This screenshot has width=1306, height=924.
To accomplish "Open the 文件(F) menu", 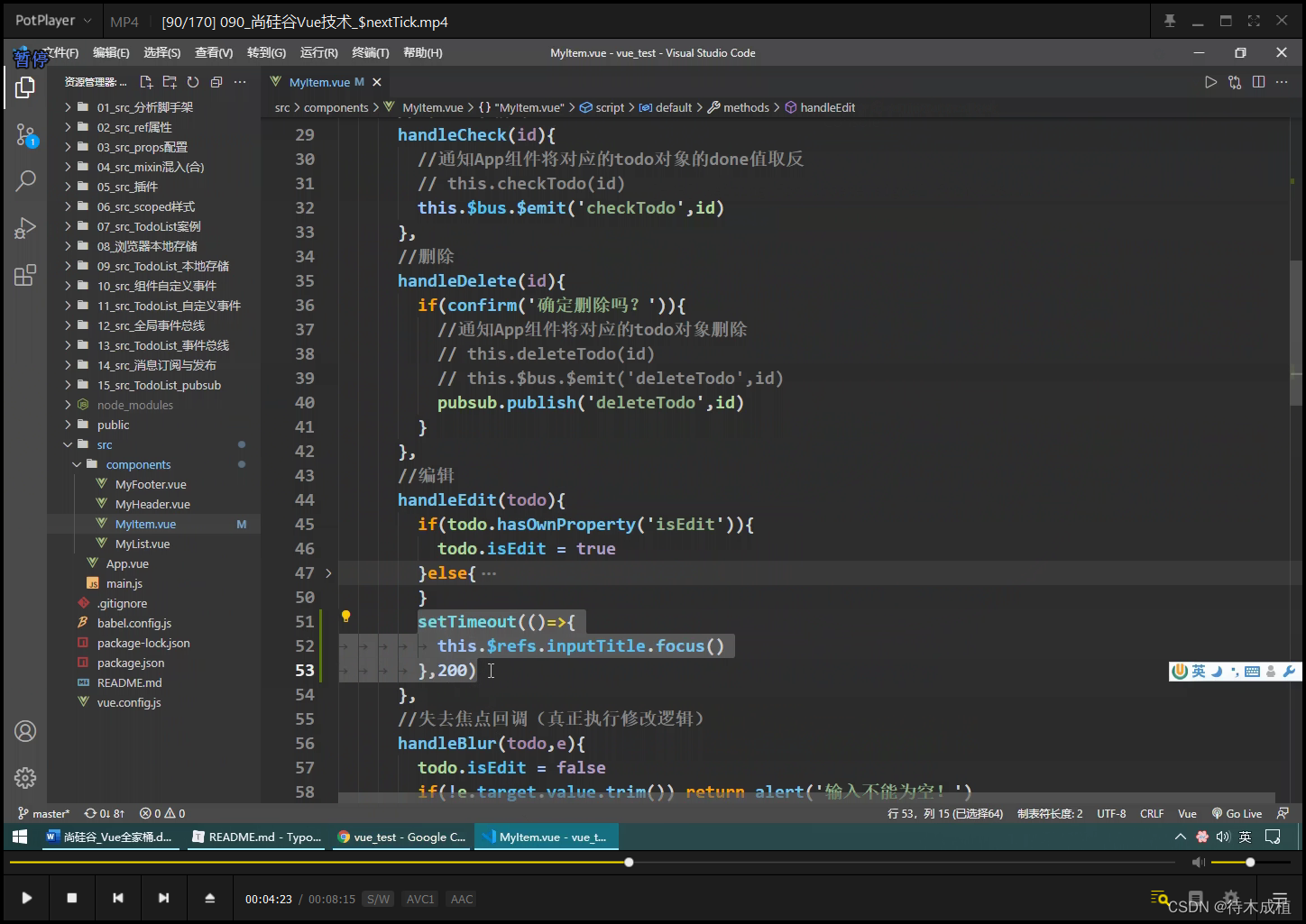I will [60, 53].
